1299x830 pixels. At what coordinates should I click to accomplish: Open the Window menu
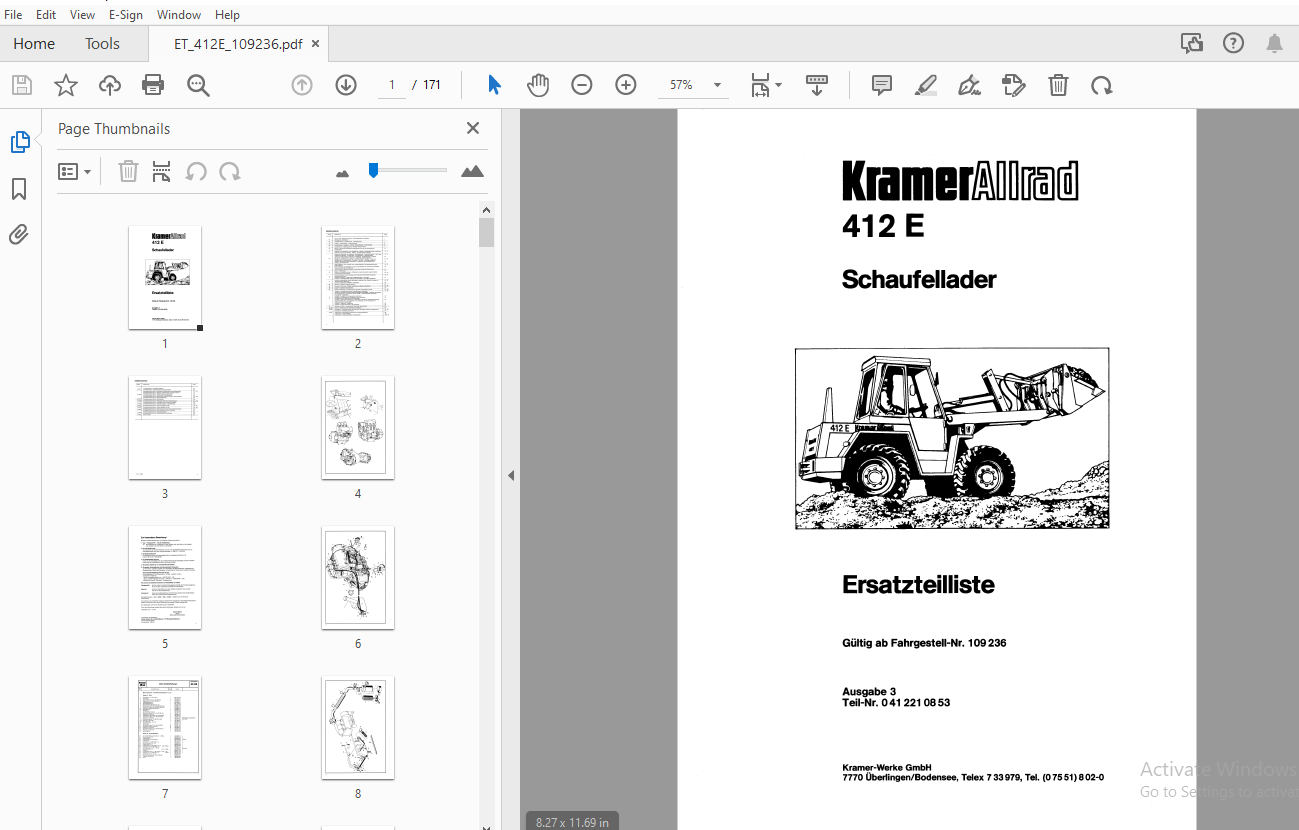(x=179, y=14)
